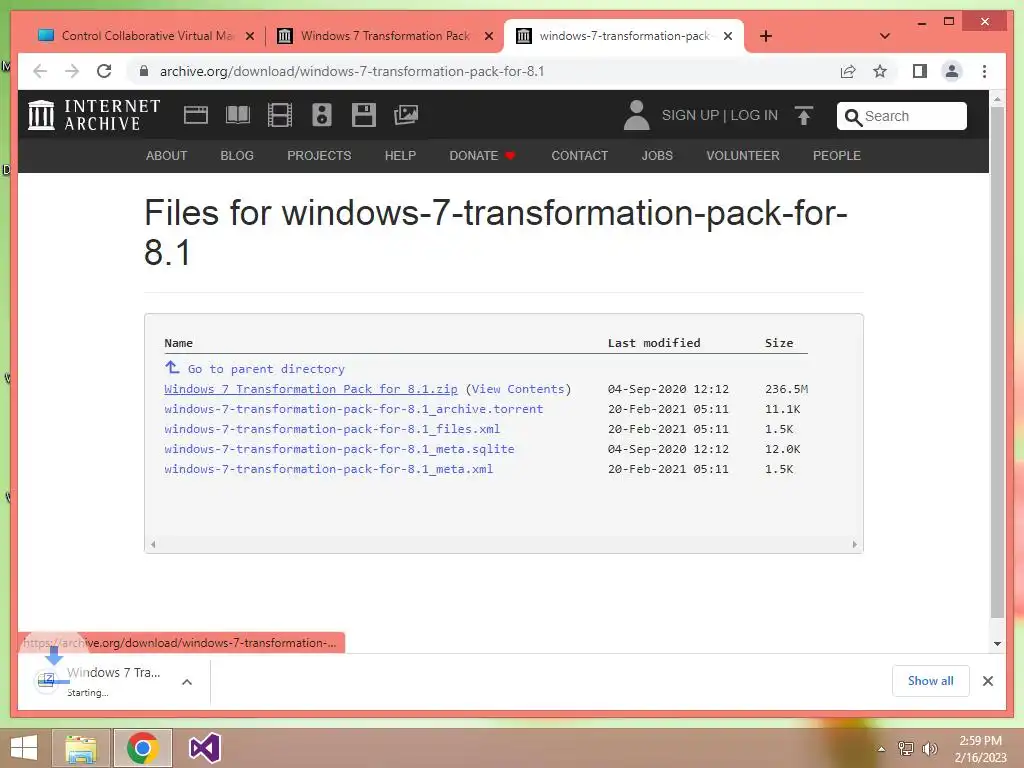
Task: Download Windows 7 Transformation Pack for 8.1.zip
Action: tap(311, 389)
